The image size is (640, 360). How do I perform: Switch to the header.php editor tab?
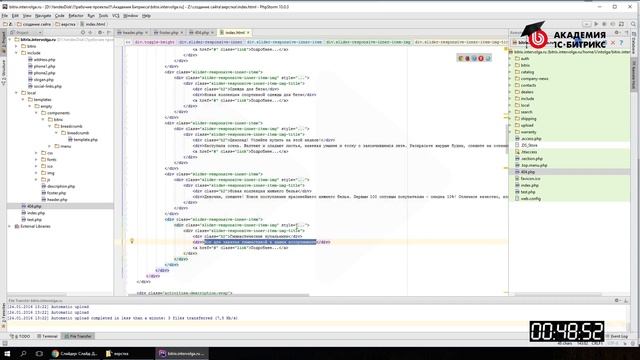(132, 32)
